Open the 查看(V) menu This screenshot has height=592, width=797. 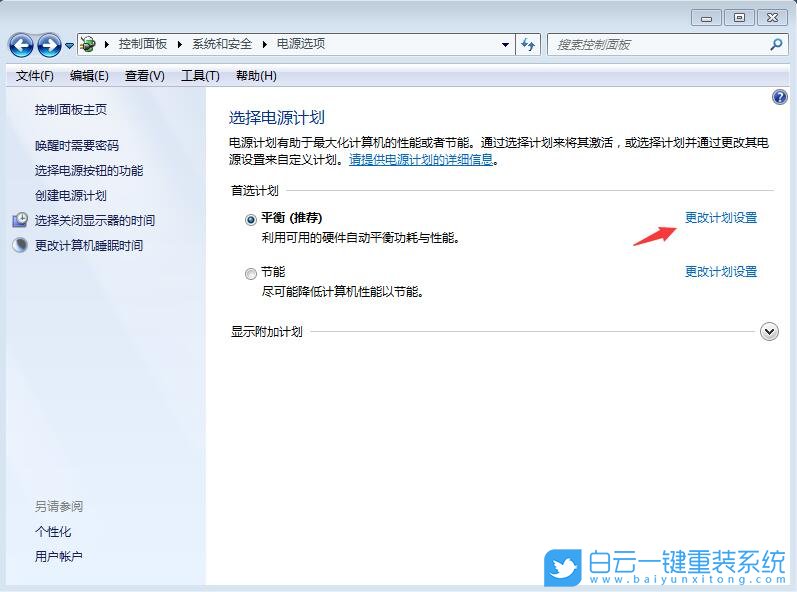(145, 76)
